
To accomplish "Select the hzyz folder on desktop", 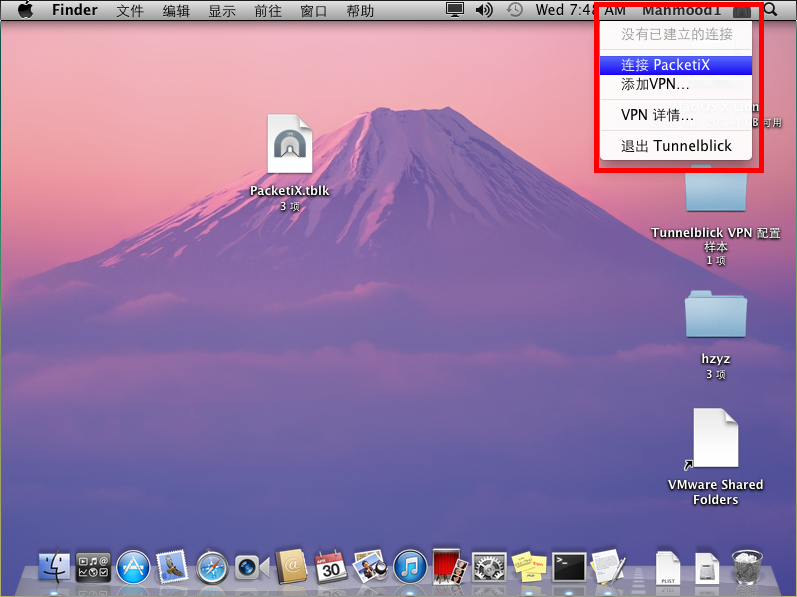I will click(x=716, y=314).
